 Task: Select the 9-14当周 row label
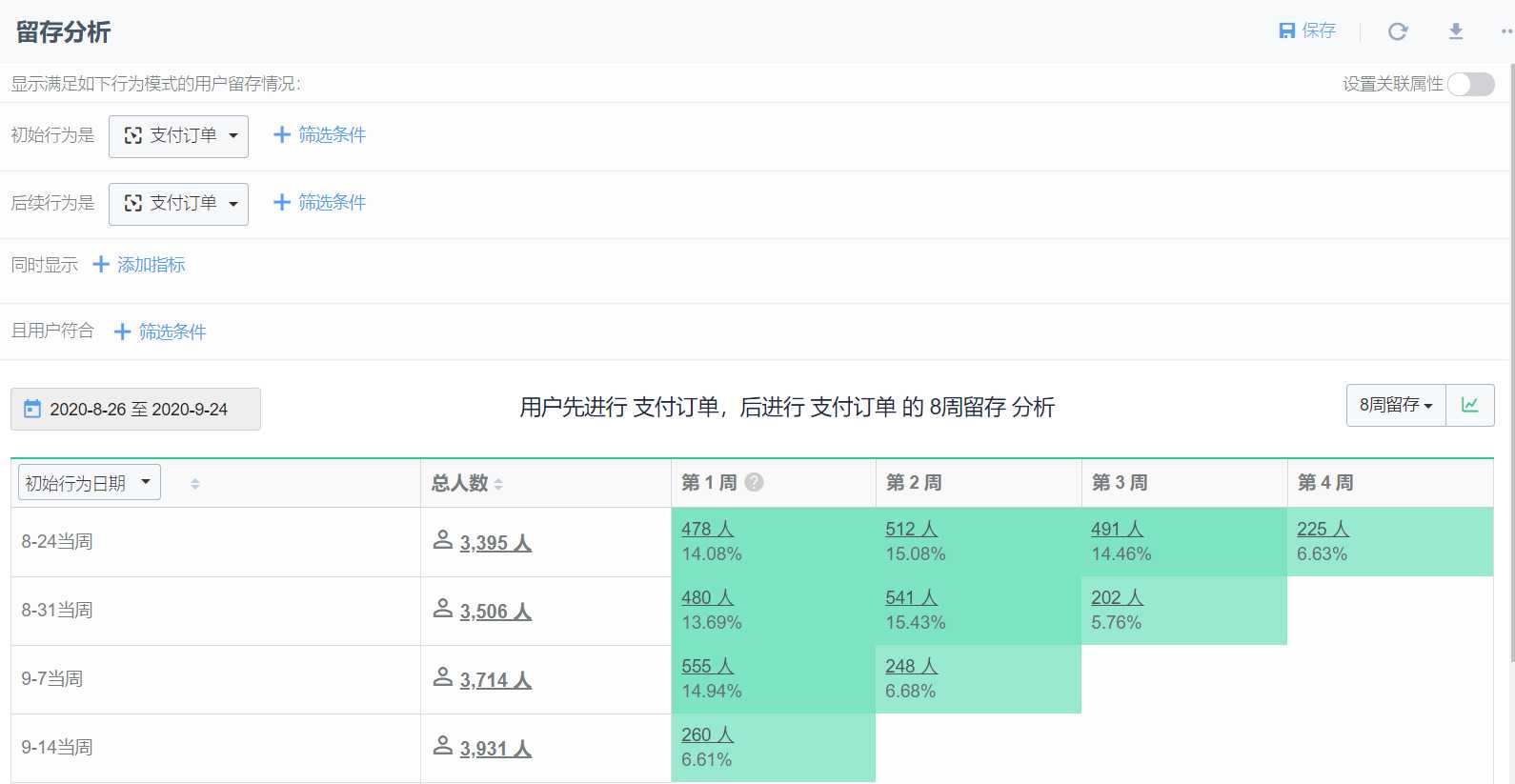tap(57, 747)
